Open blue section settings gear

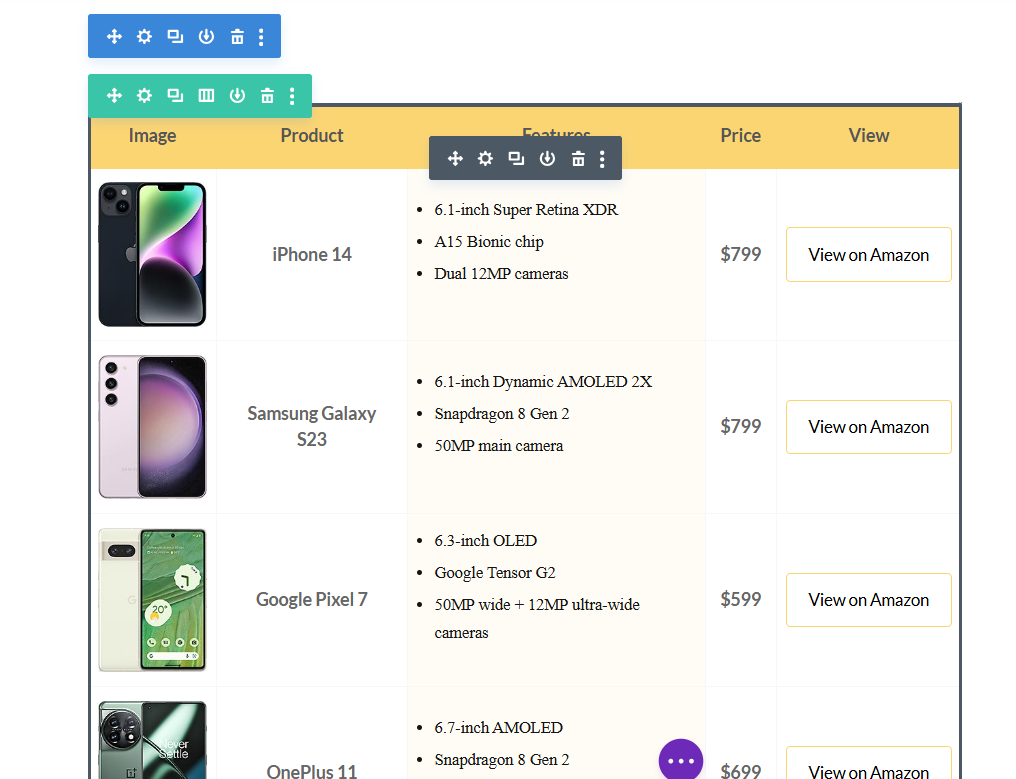click(144, 36)
